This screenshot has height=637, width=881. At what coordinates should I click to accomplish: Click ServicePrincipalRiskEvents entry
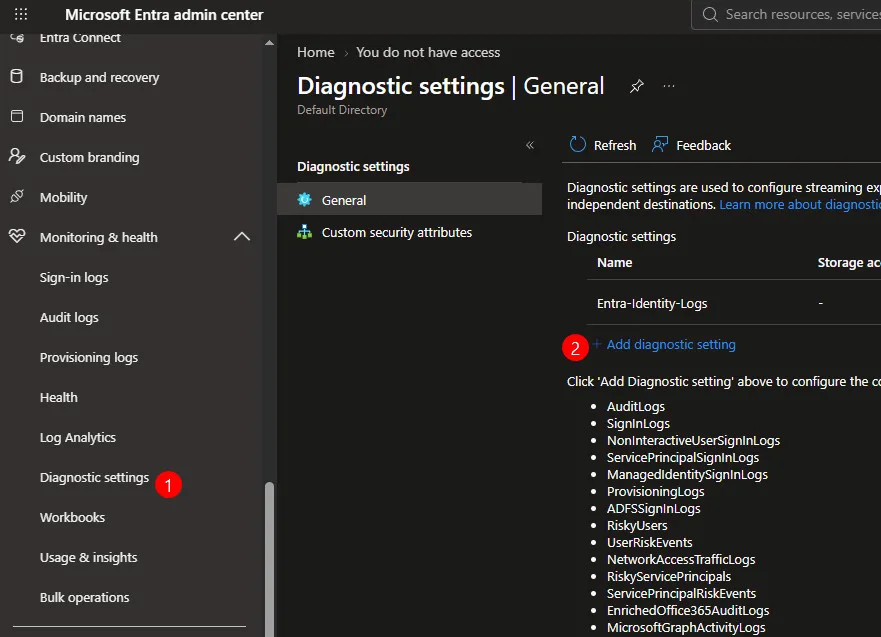pos(681,593)
